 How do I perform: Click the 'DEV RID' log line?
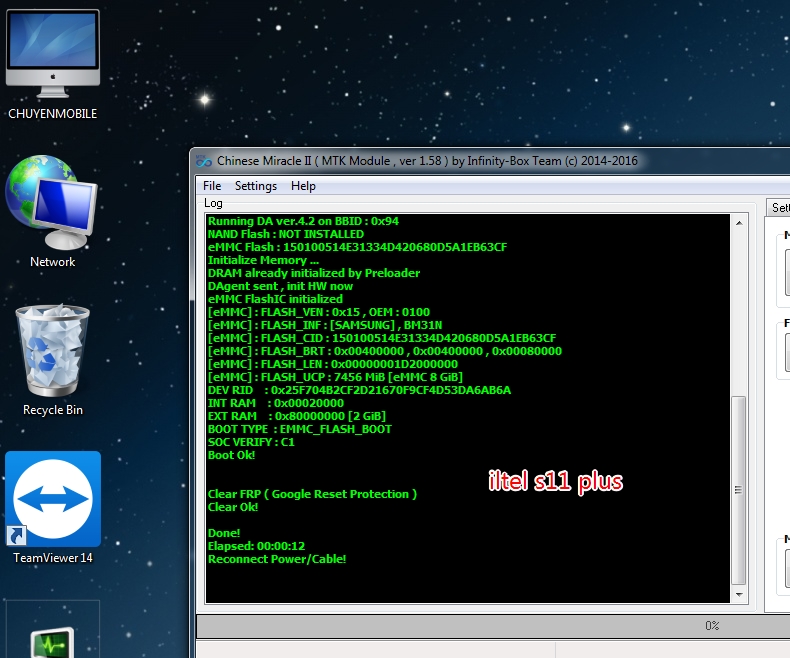tap(359, 390)
